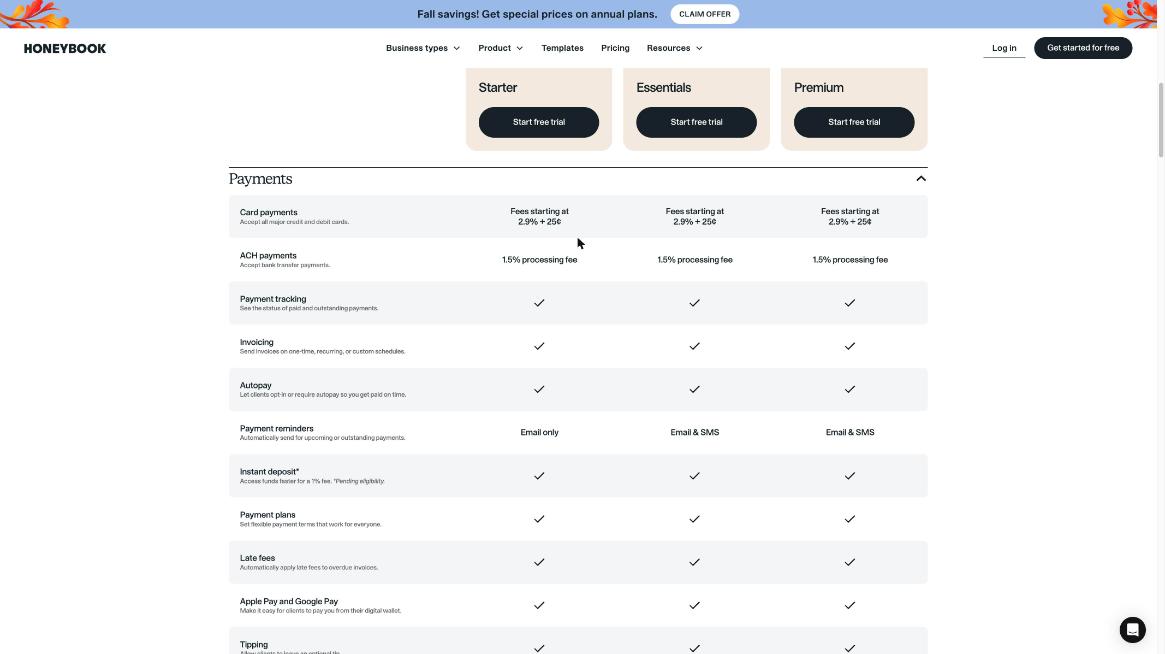The height and width of the screenshot is (654, 1165).
Task: Click Premium checkmark in Late fees row
Action: click(850, 562)
